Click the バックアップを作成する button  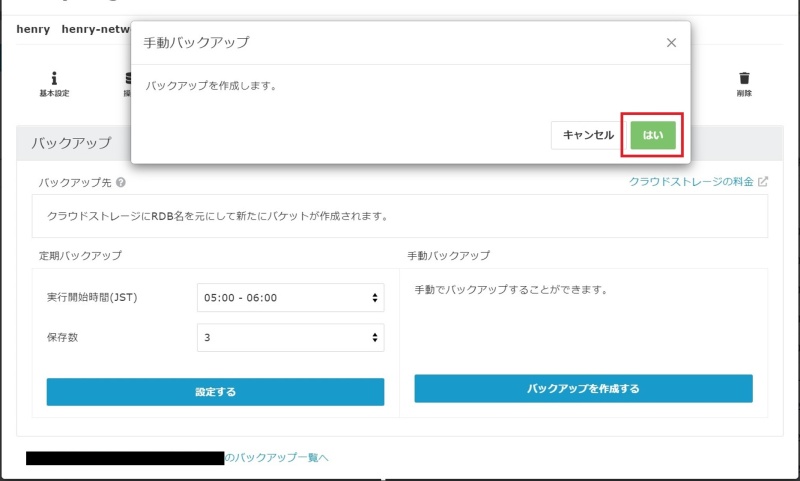[x=583, y=389]
